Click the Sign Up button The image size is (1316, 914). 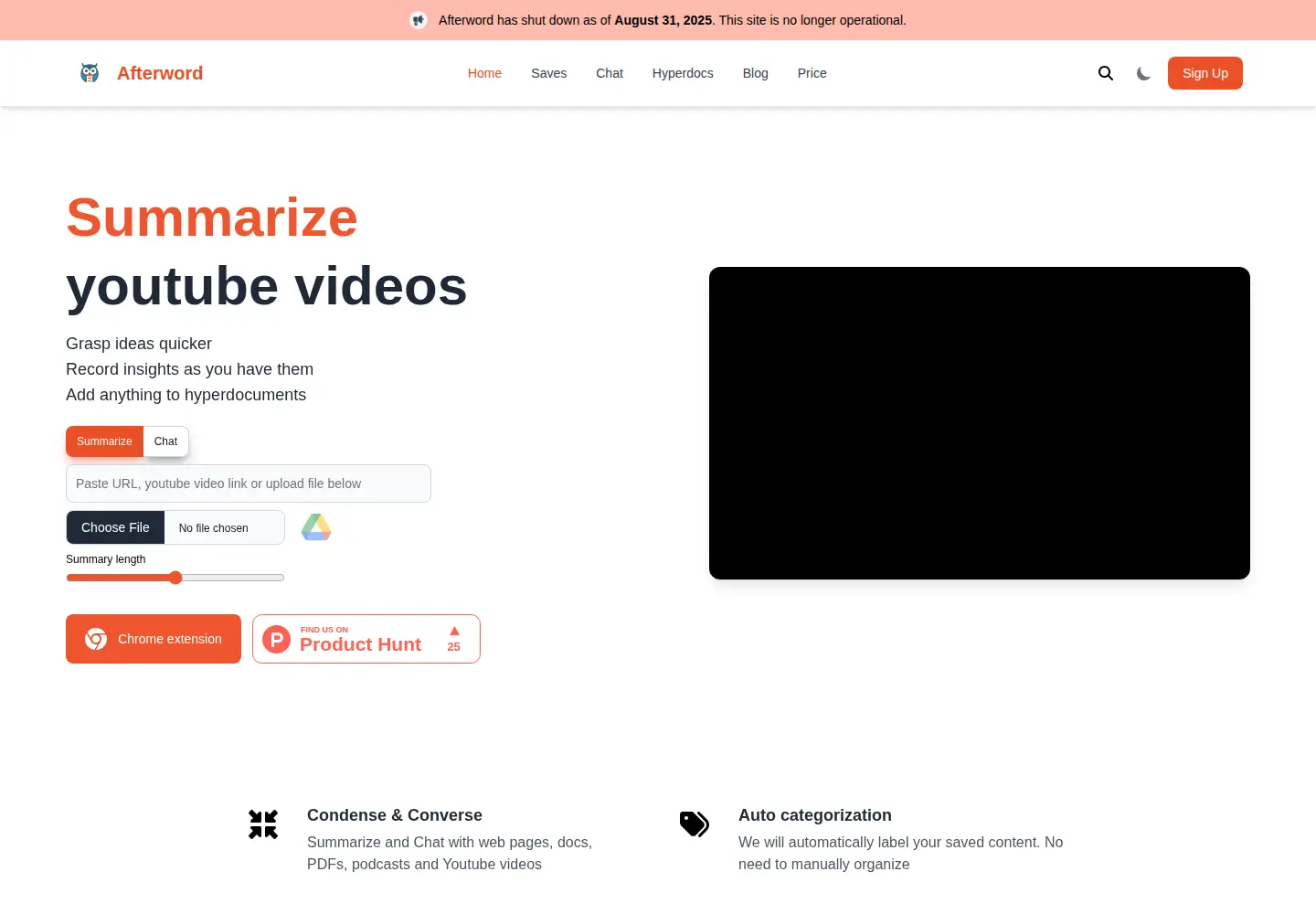pyautogui.click(x=1205, y=73)
